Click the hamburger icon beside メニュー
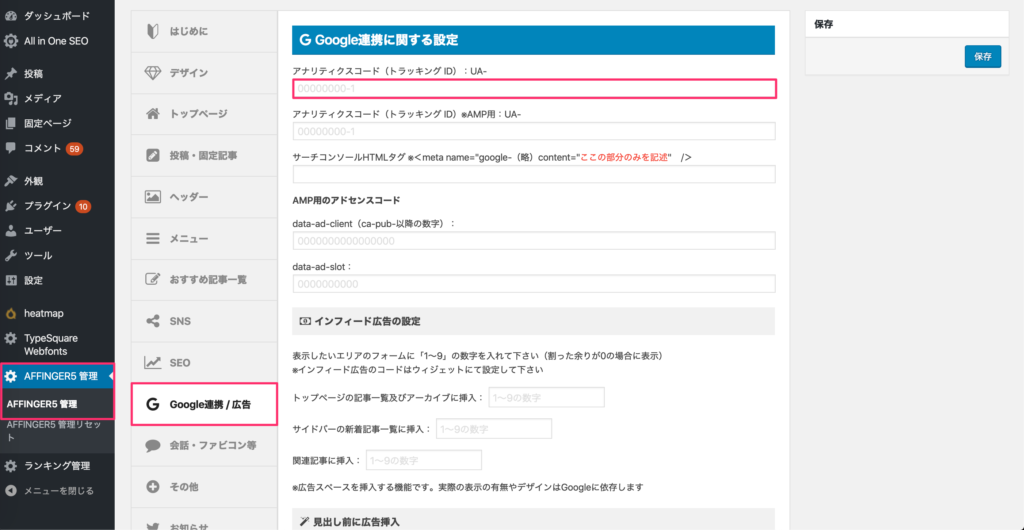 (x=152, y=238)
